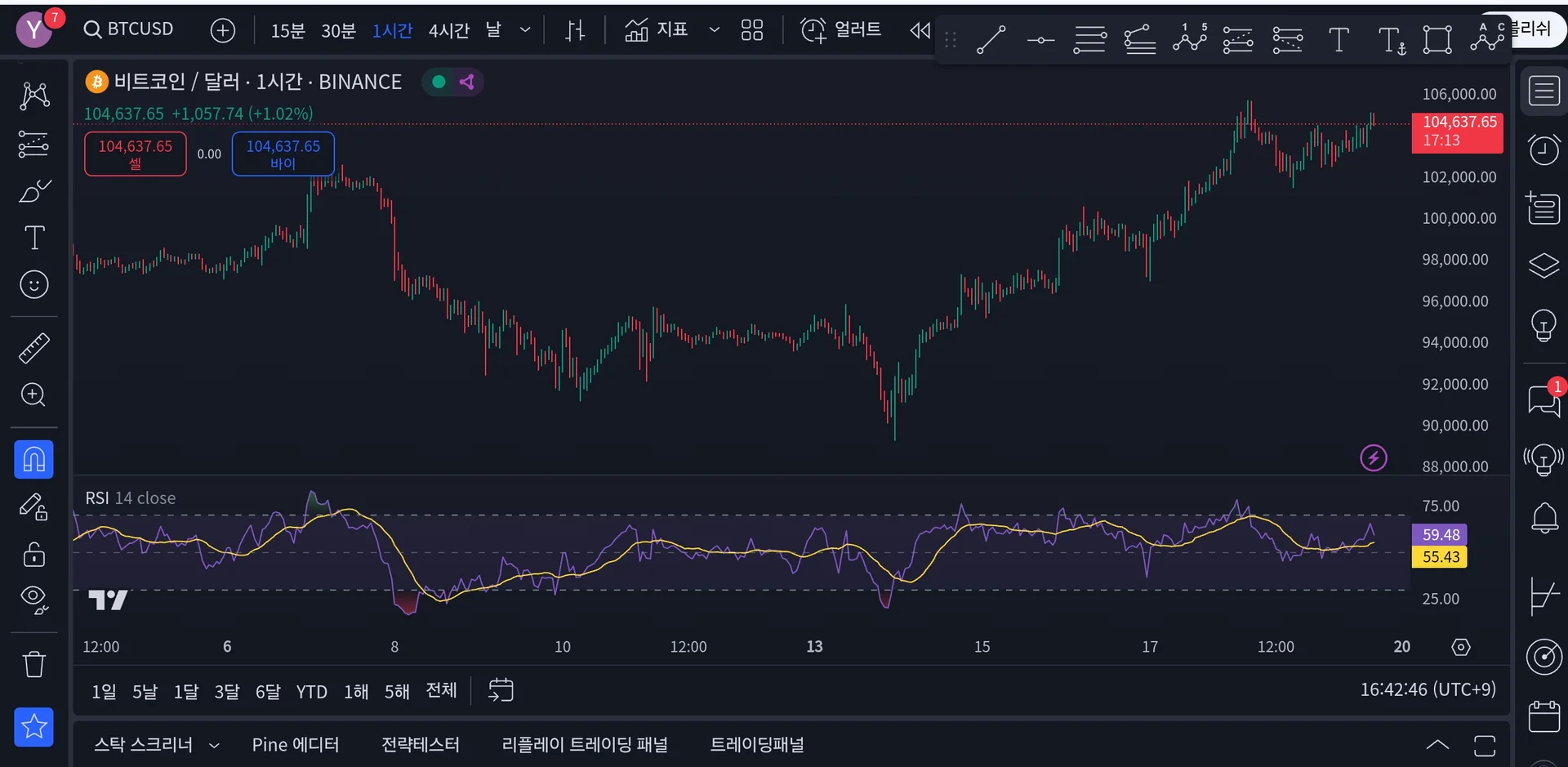
Task: Click the red sell price button
Action: point(136,154)
